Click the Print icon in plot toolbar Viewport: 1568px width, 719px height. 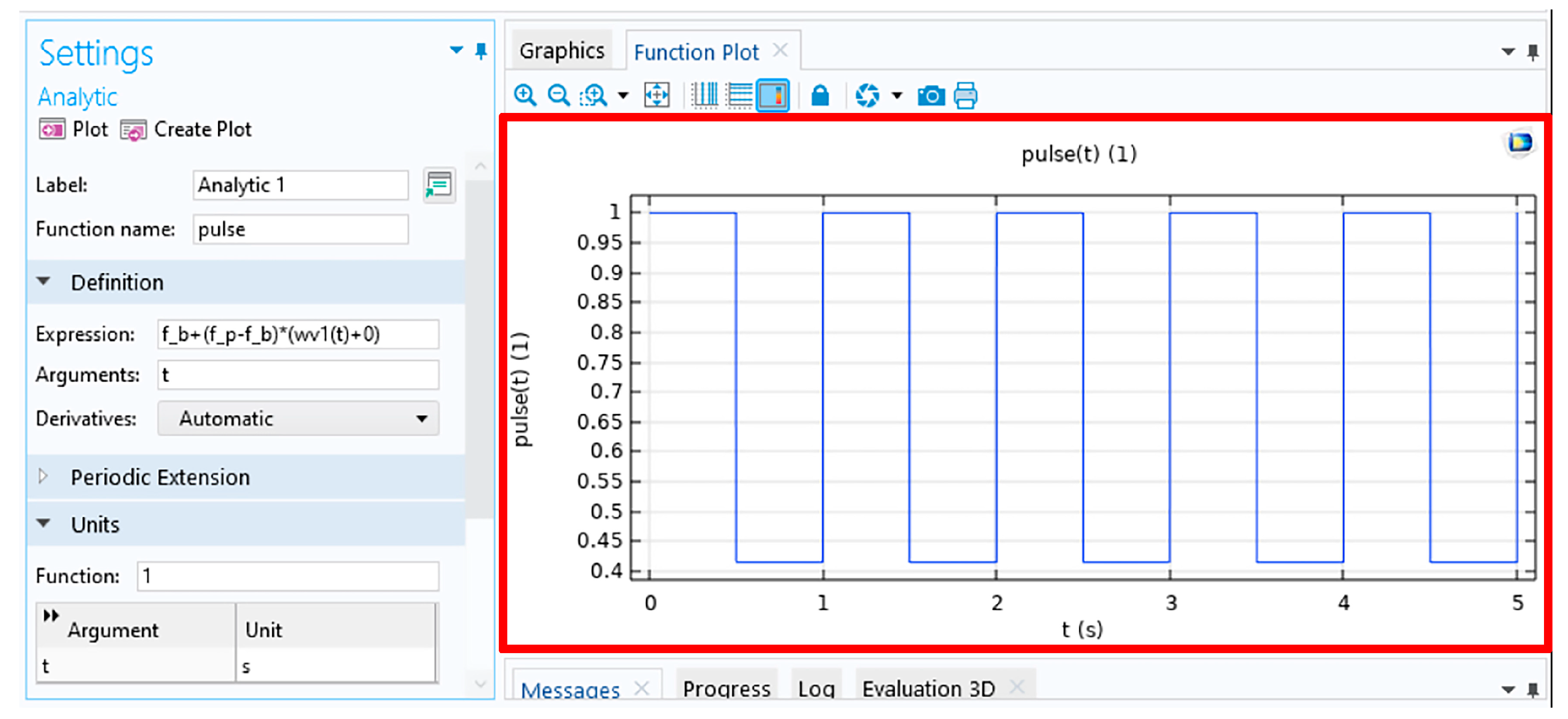965,96
